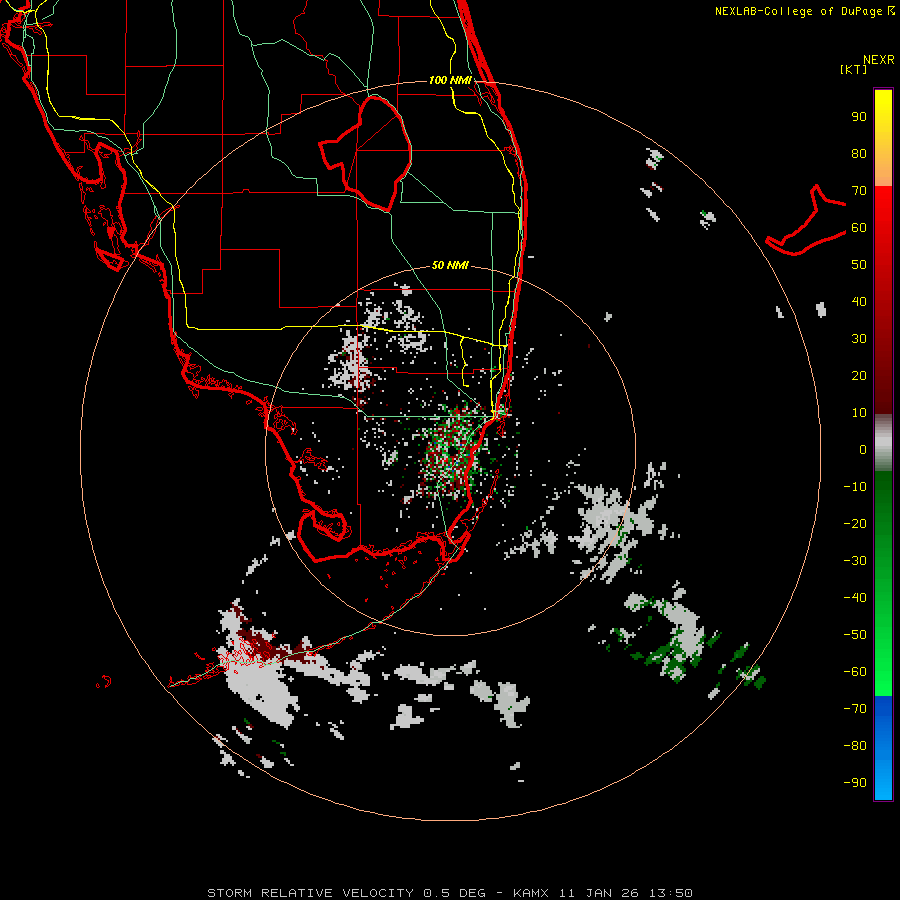Click the 30 value on velocity scale
This screenshot has height=900, width=900.
(x=859, y=339)
